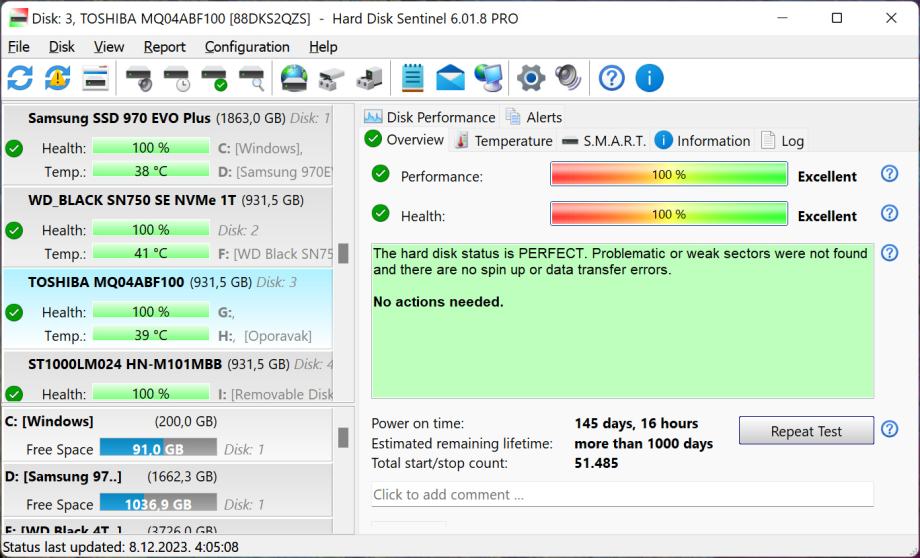
Task: Click the start/stop count '51.485'
Action: point(596,464)
